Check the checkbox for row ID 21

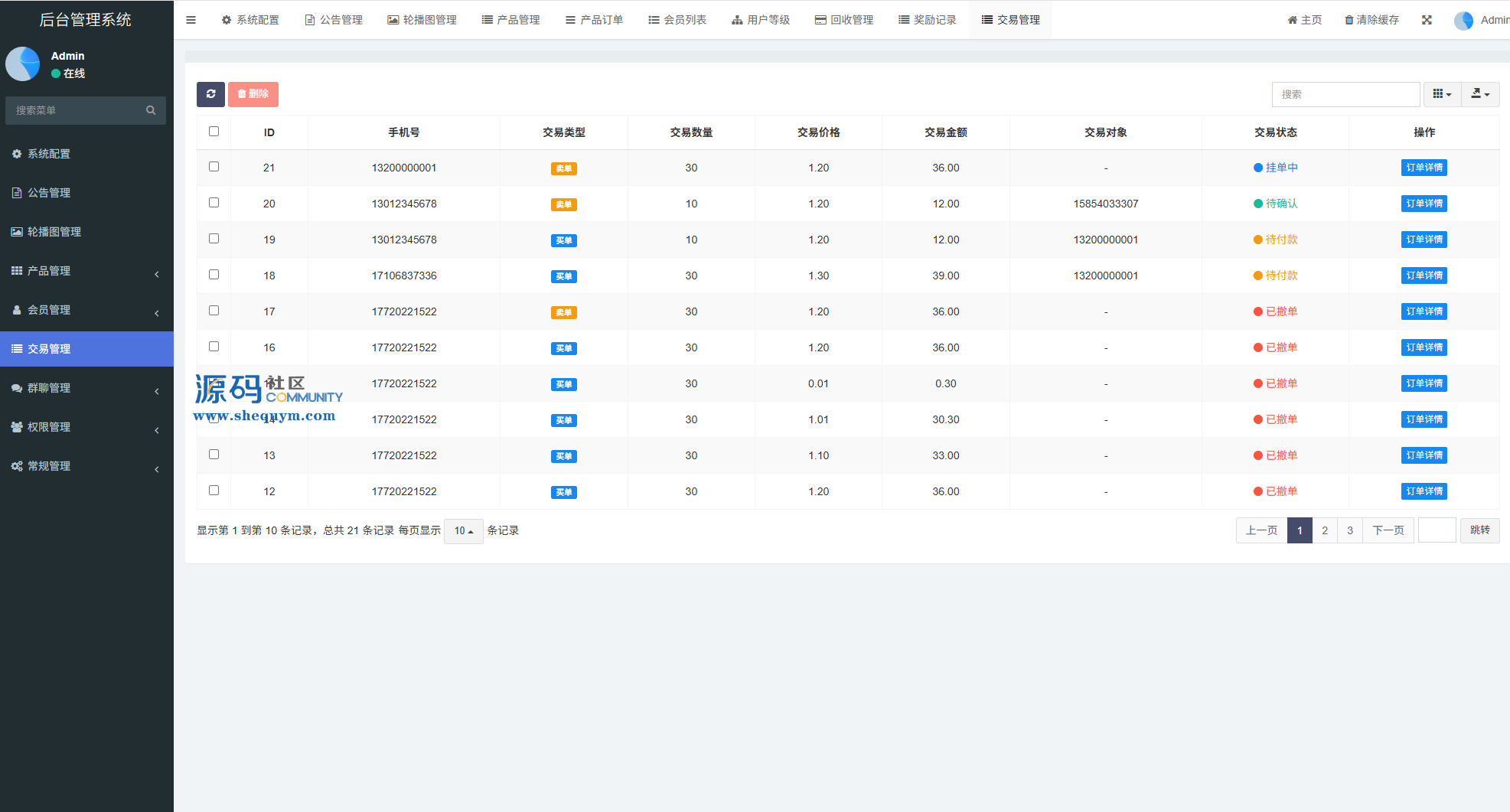[x=214, y=167]
